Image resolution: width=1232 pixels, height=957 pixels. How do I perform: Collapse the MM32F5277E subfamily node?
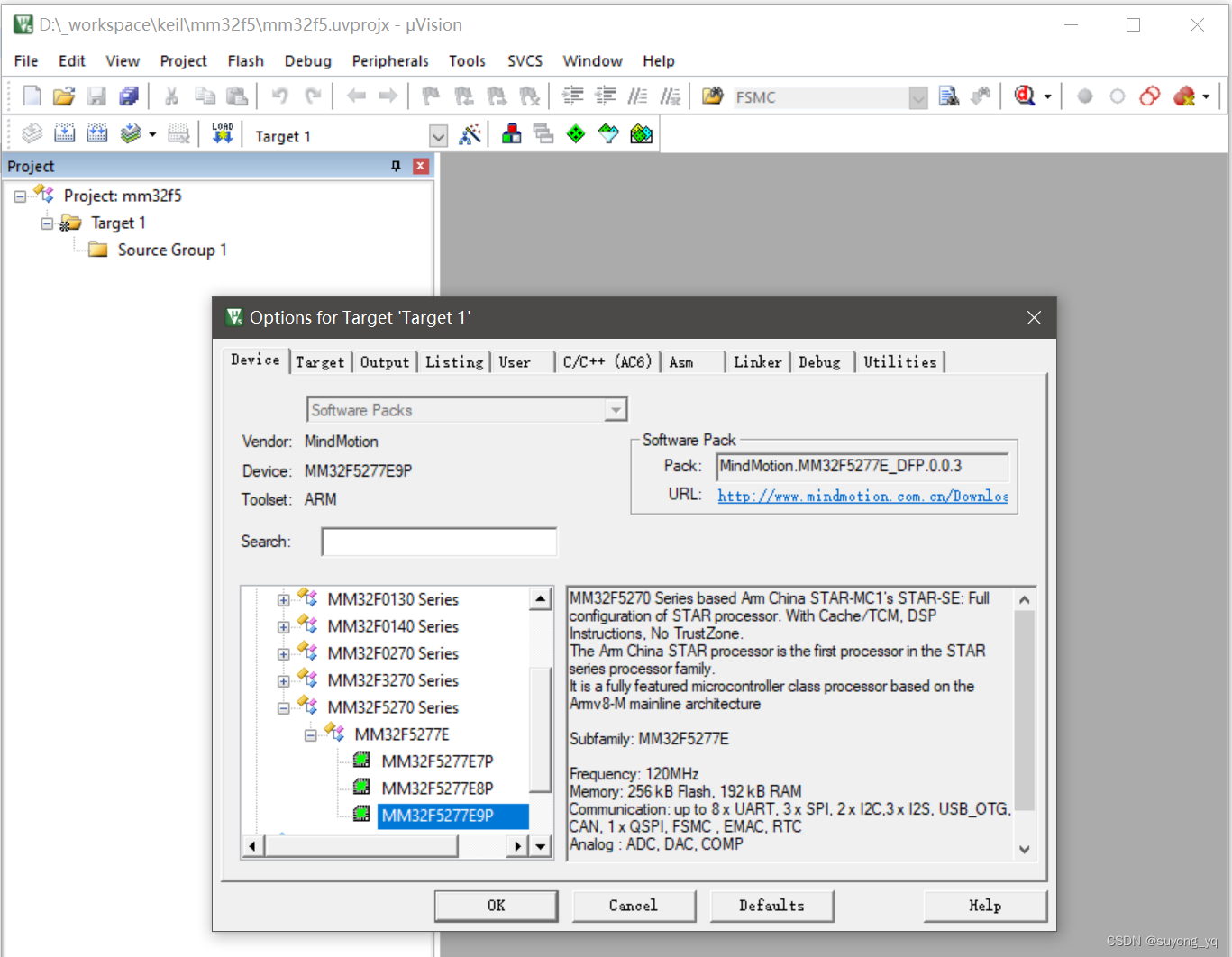pos(310,734)
